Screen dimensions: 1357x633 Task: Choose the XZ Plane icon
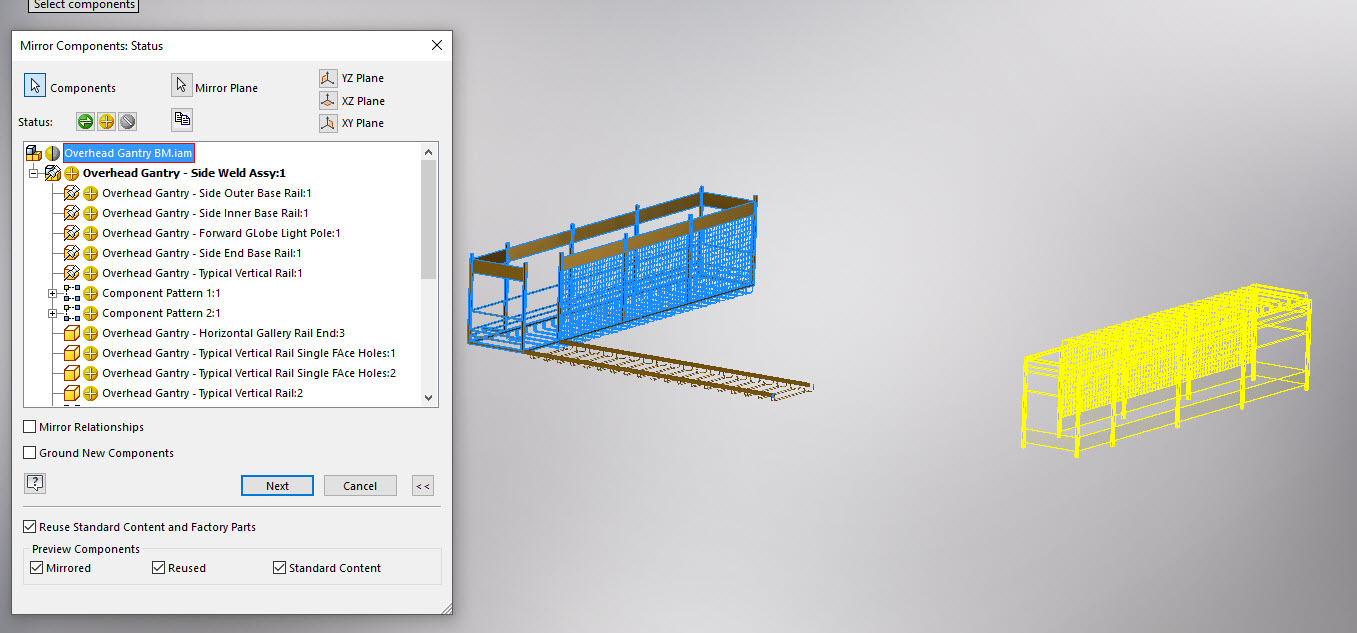coord(328,100)
